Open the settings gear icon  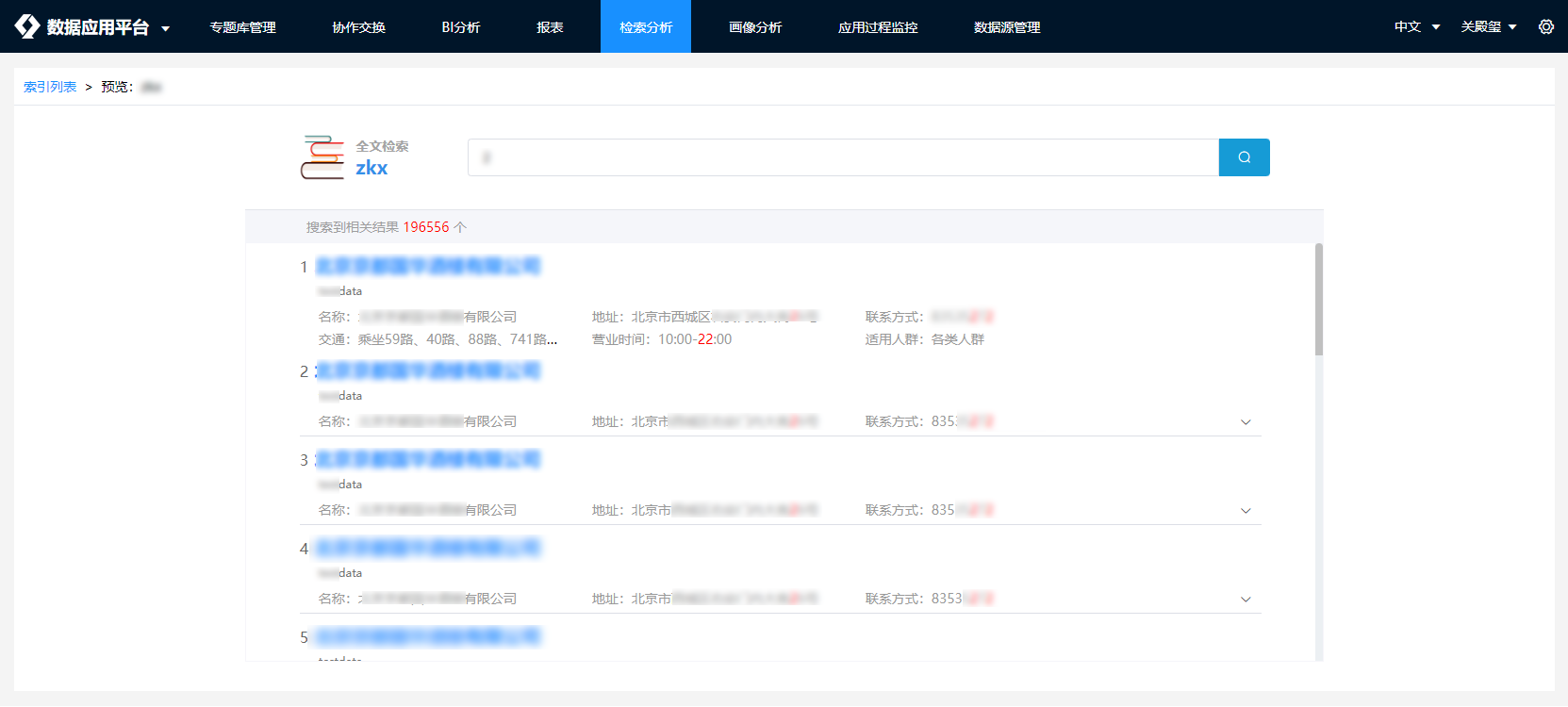[x=1546, y=26]
